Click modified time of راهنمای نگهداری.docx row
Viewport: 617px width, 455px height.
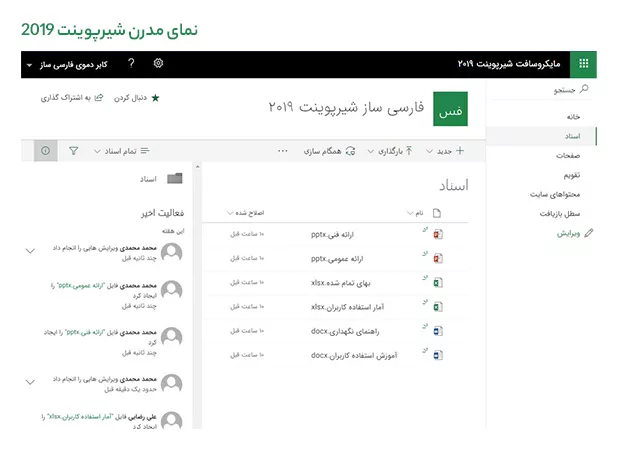pyautogui.click(x=247, y=331)
